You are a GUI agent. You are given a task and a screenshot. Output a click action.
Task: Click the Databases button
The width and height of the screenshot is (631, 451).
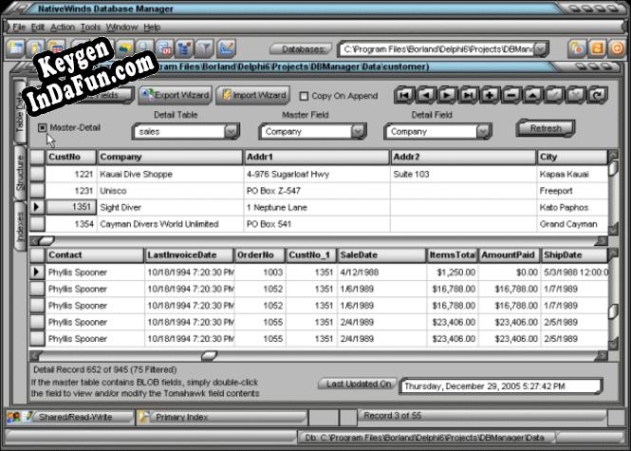tap(301, 49)
